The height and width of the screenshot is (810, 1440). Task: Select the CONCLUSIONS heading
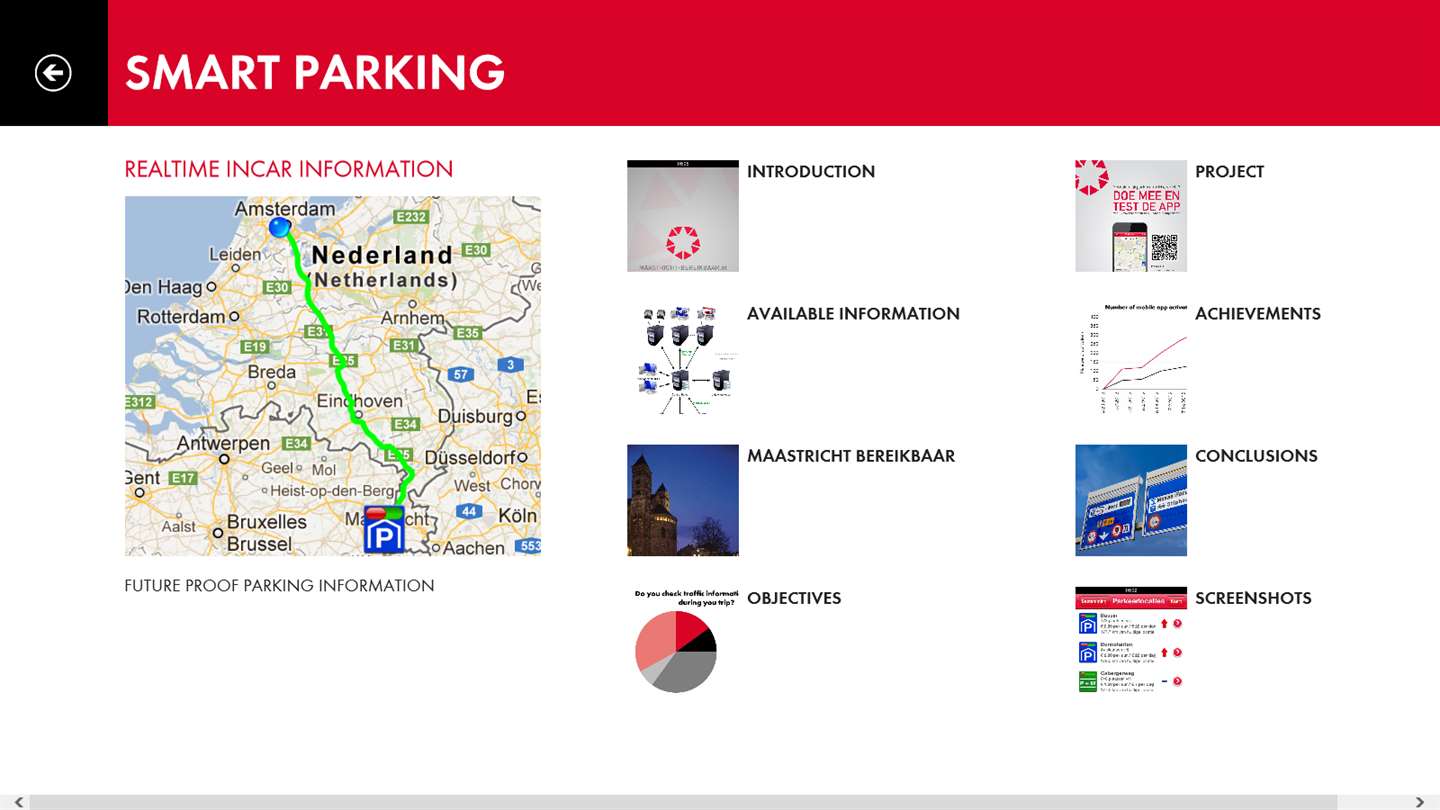coord(1256,456)
